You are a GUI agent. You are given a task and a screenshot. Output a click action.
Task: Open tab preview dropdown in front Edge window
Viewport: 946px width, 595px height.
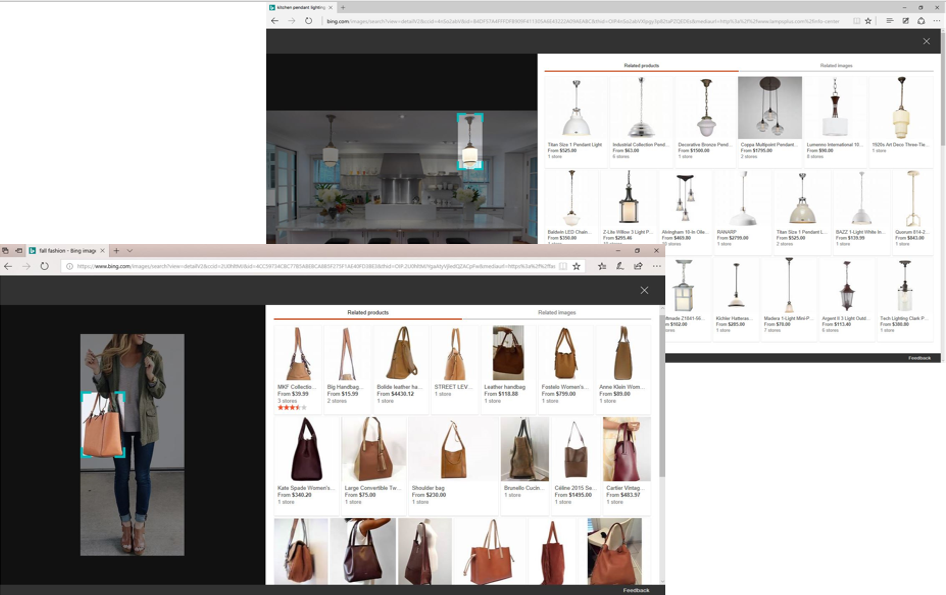tap(130, 250)
